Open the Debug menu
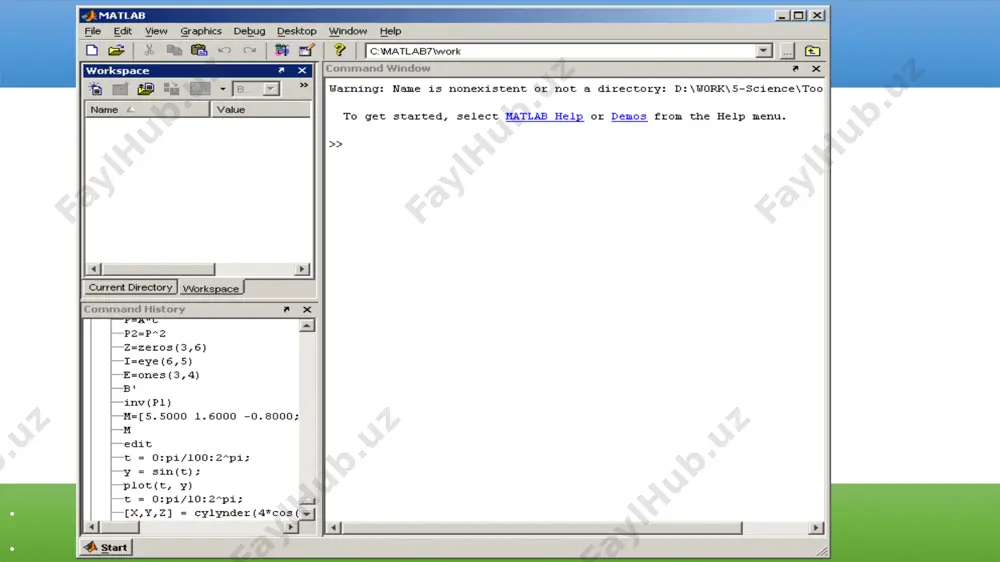This screenshot has height=562, width=1000. click(249, 31)
